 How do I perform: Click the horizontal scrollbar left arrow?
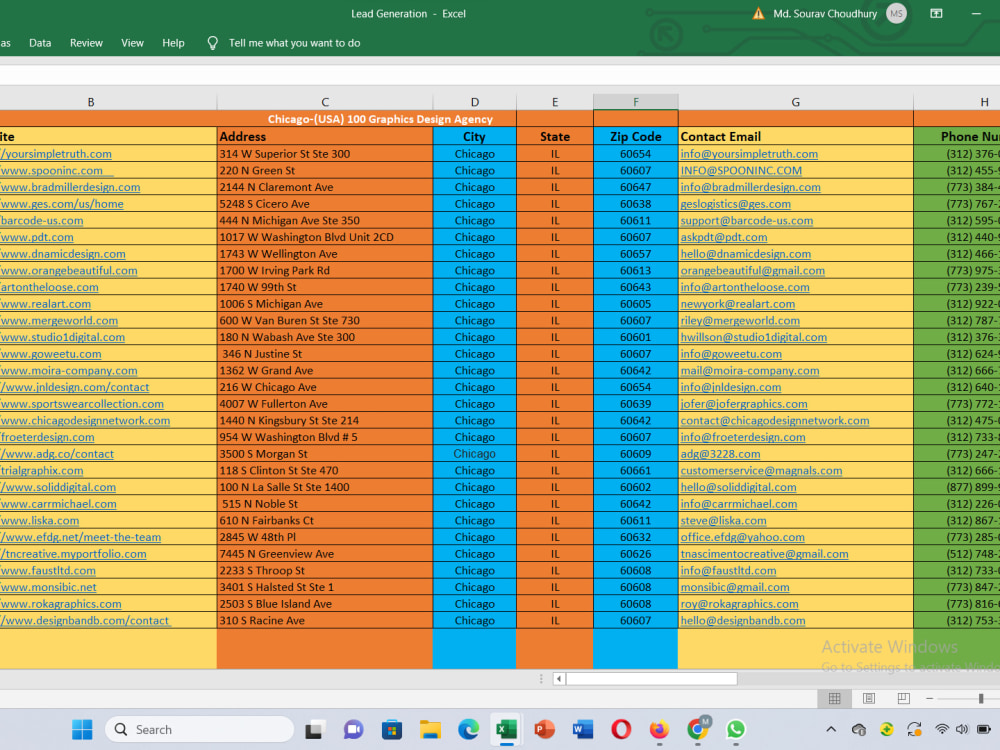559,679
